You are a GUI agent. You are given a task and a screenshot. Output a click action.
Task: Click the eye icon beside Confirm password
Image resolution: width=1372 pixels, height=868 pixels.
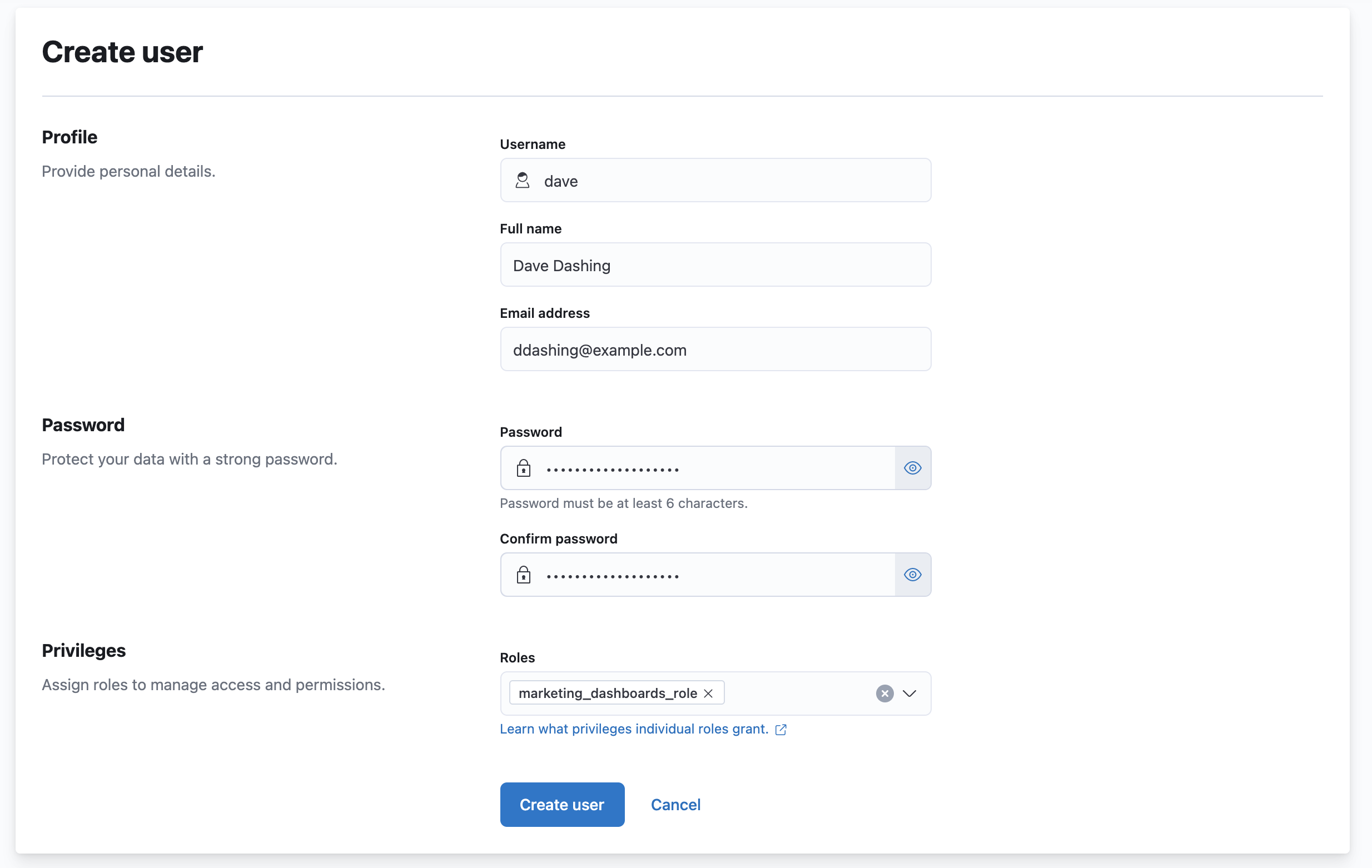click(912, 575)
